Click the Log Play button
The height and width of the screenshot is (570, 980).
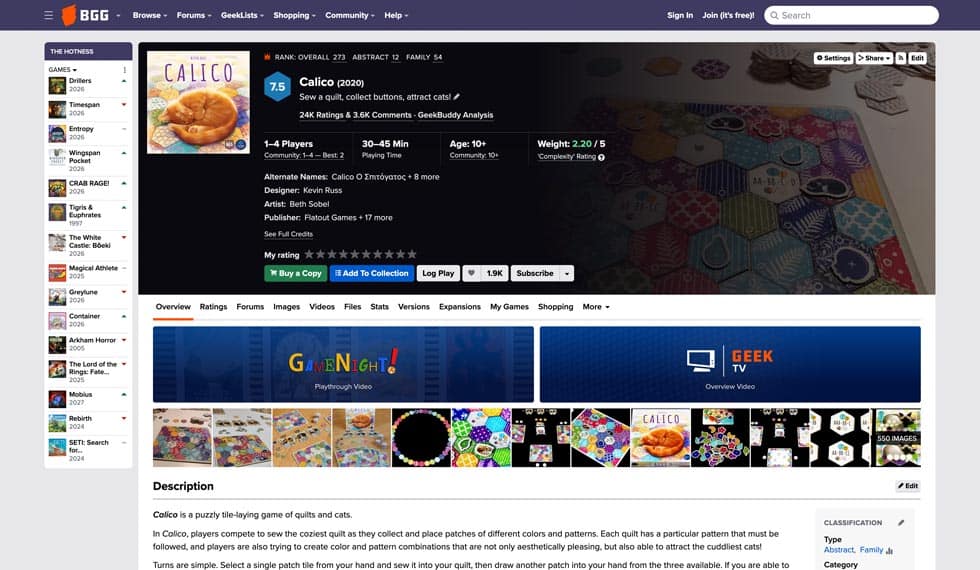click(x=438, y=273)
